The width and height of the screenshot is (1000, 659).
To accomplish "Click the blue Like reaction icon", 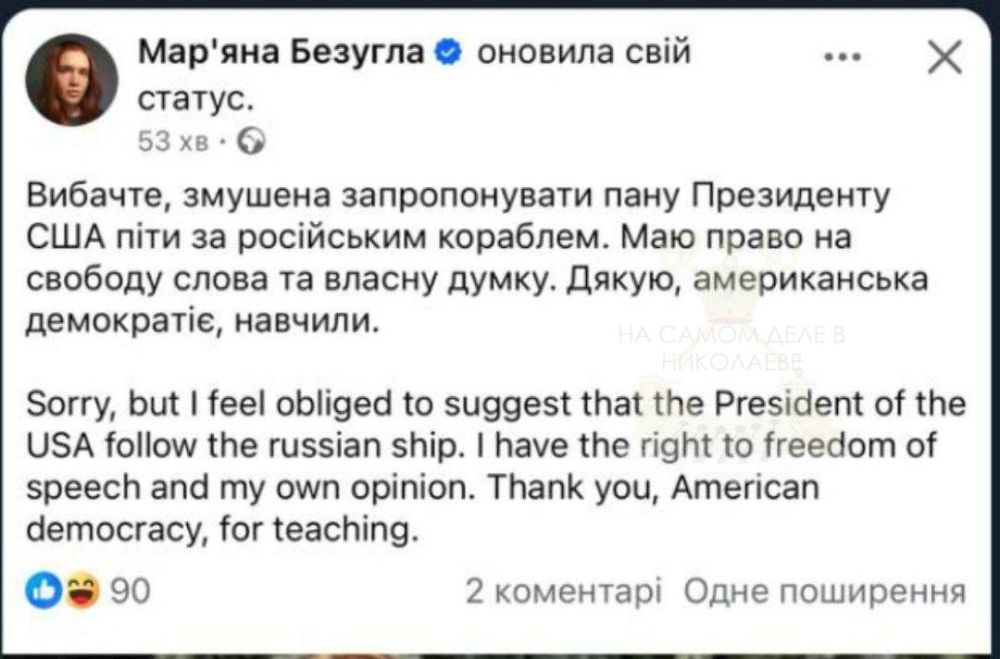I will 44,590.
